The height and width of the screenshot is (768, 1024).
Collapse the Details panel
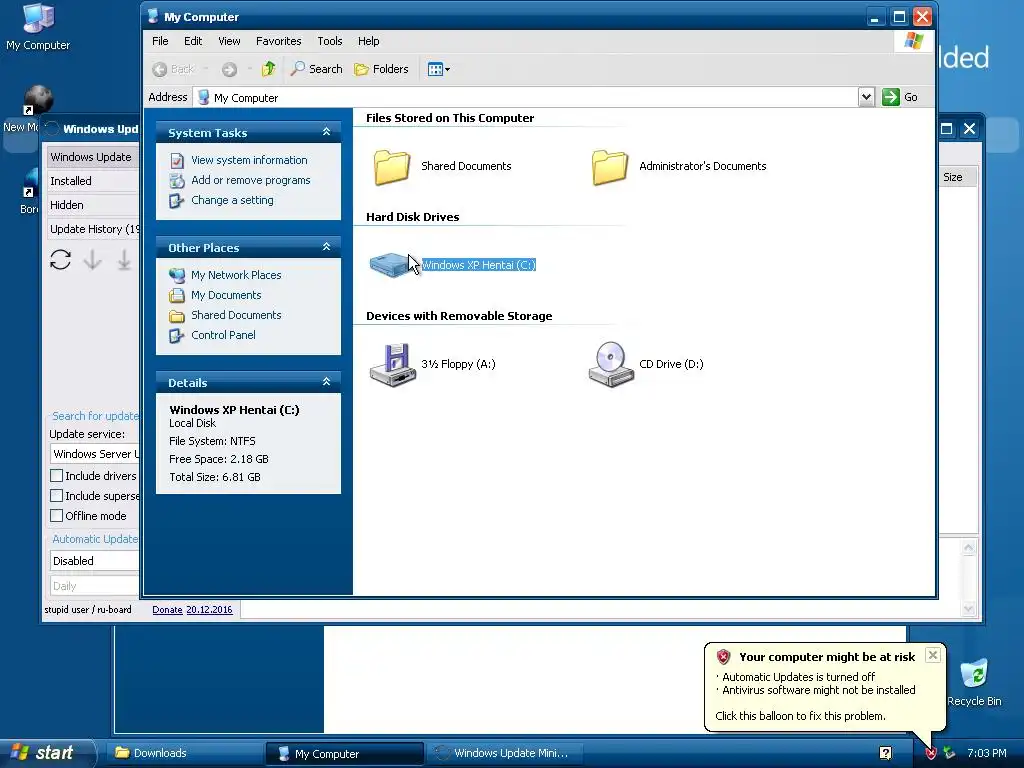tap(327, 382)
